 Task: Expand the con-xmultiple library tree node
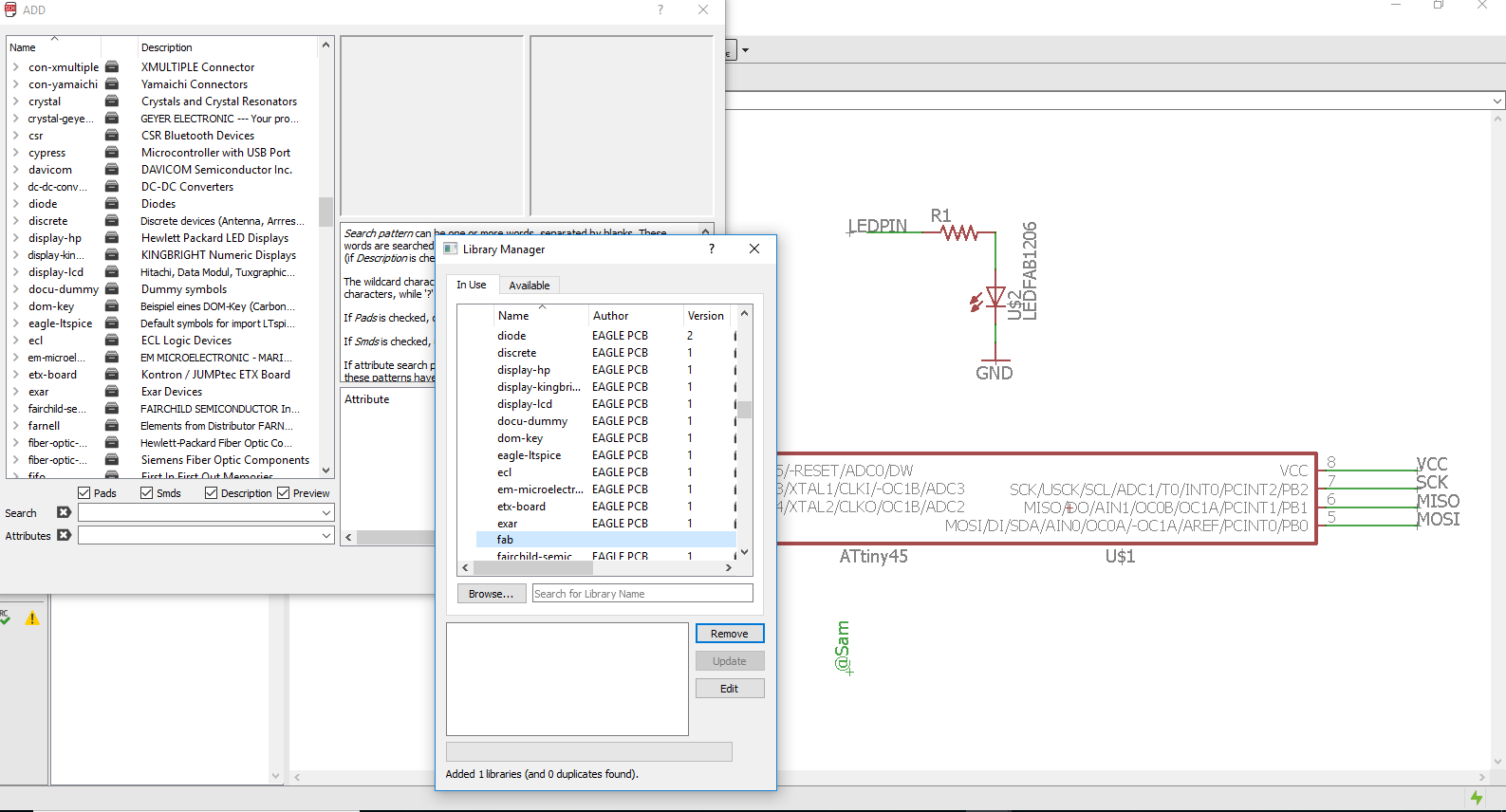point(16,67)
